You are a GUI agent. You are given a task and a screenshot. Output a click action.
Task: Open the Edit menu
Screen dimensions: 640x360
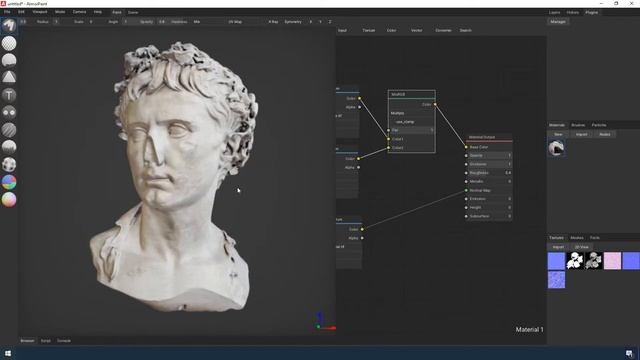(x=21, y=12)
